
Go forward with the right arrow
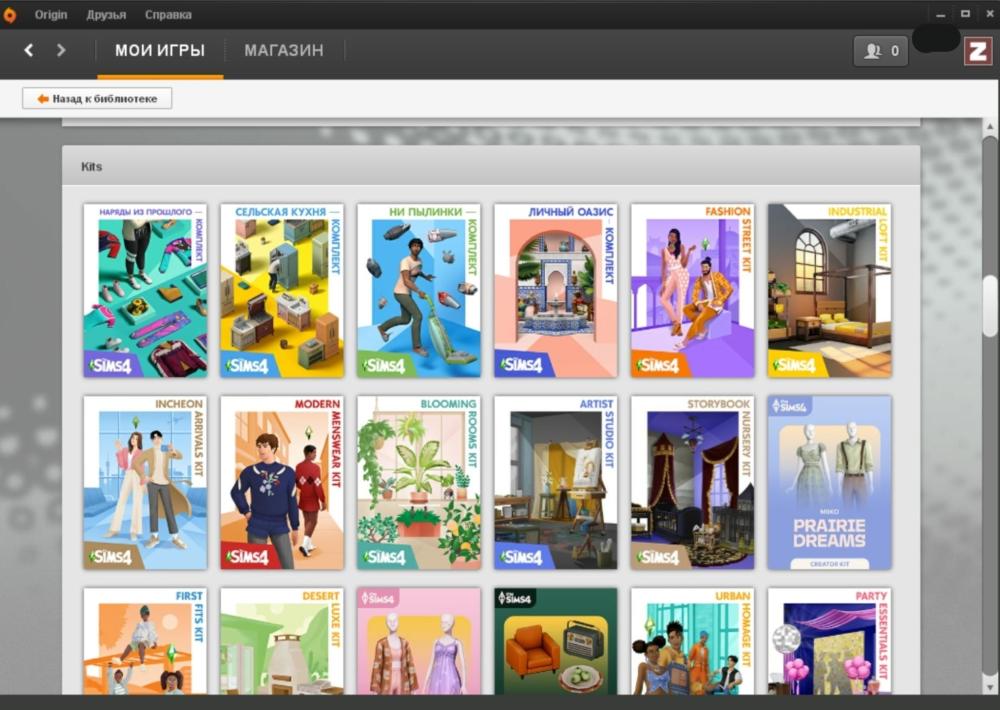(61, 50)
